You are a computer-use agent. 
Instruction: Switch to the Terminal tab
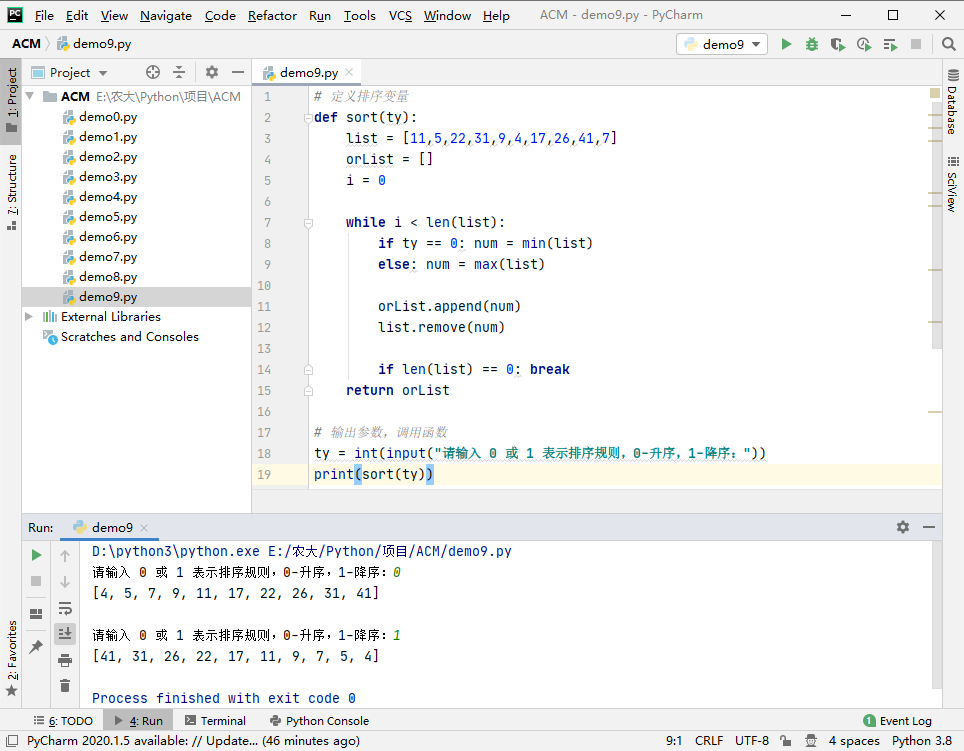pyautogui.click(x=213, y=720)
